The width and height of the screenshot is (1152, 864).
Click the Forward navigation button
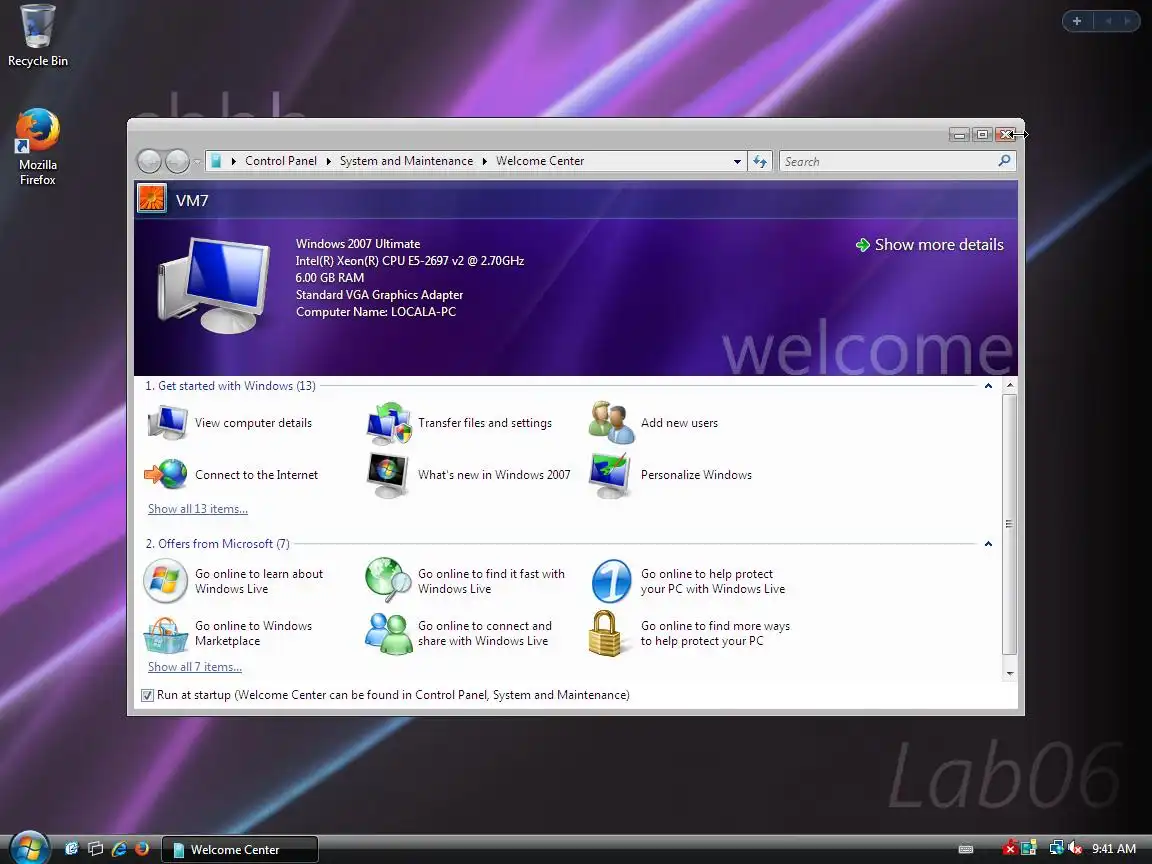(x=177, y=161)
